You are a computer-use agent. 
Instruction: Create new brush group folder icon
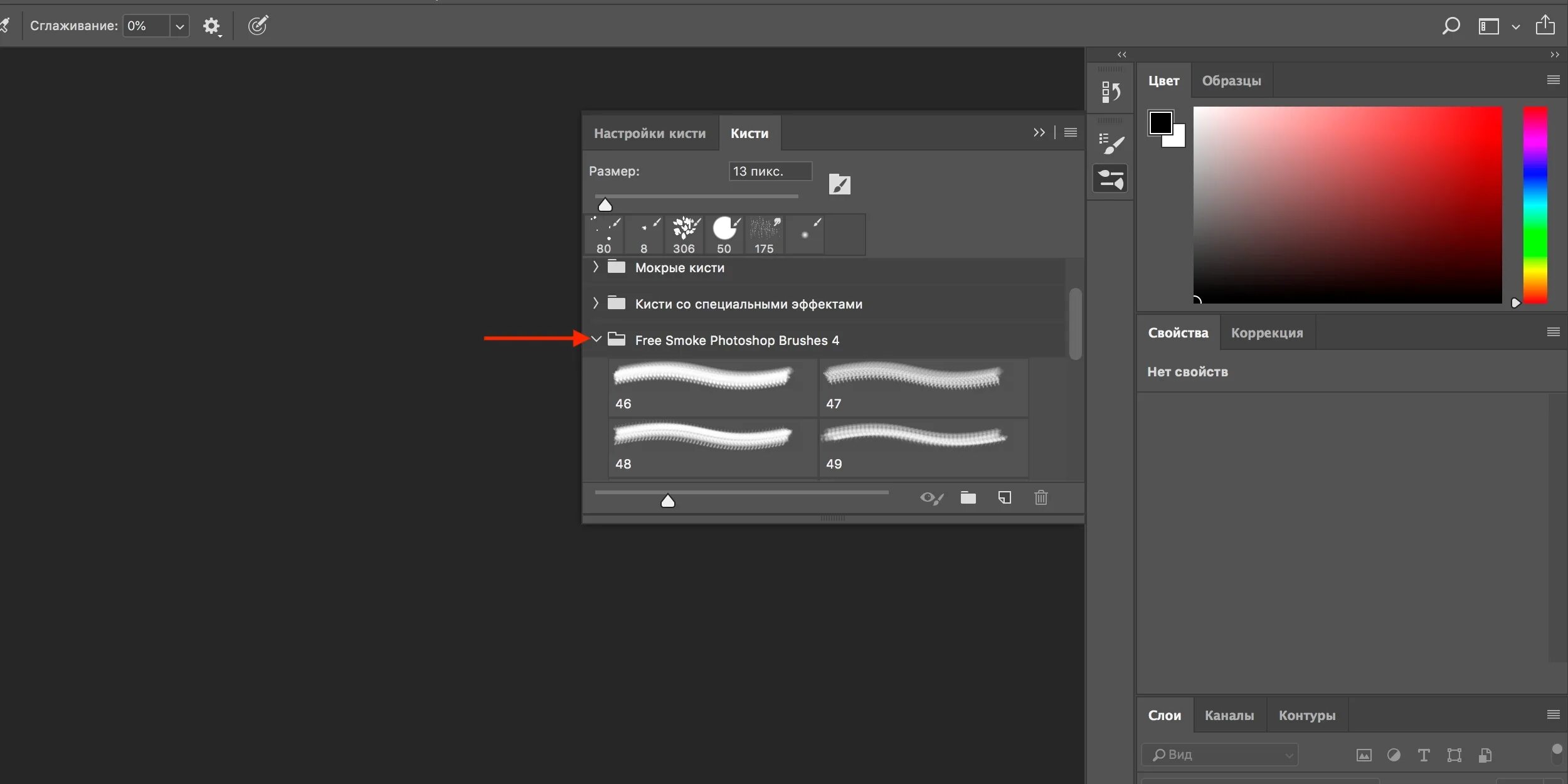(x=968, y=498)
